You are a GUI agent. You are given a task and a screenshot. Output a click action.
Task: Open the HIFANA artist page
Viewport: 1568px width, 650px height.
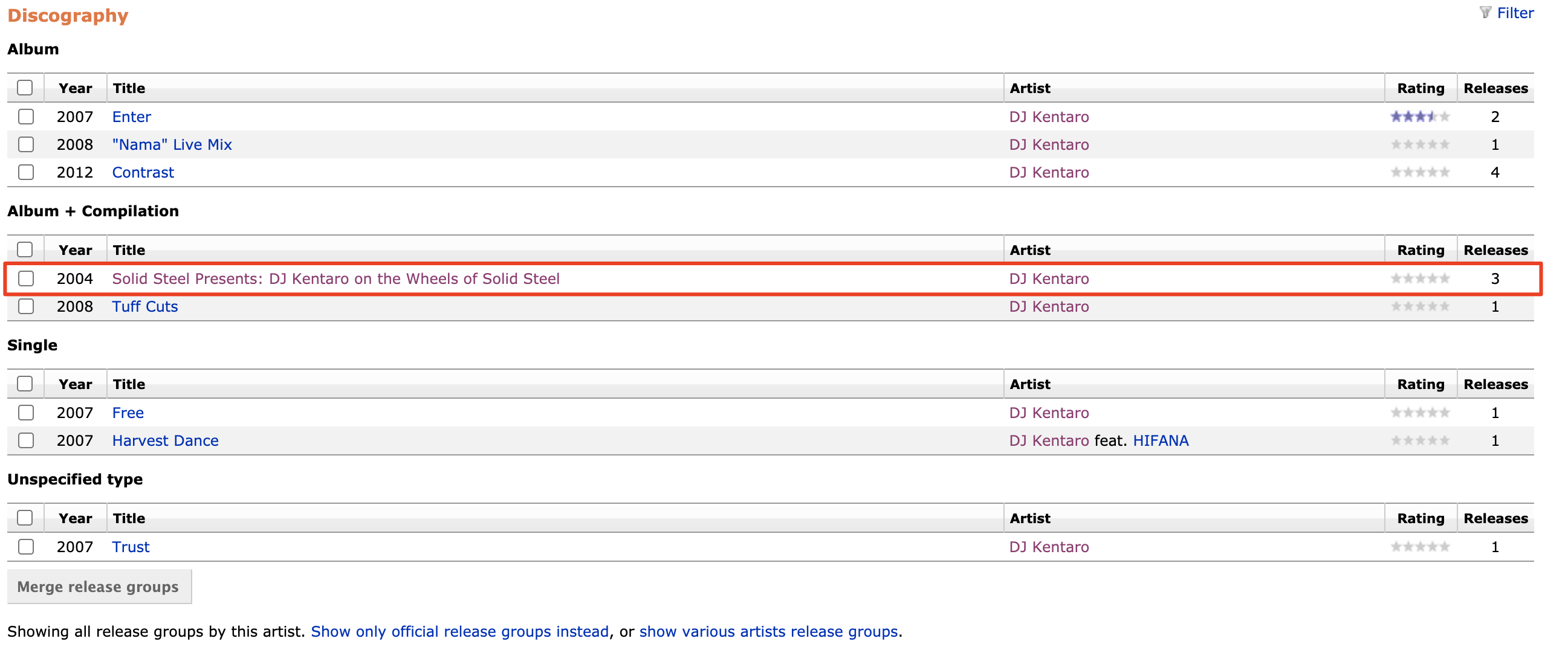tap(1161, 440)
